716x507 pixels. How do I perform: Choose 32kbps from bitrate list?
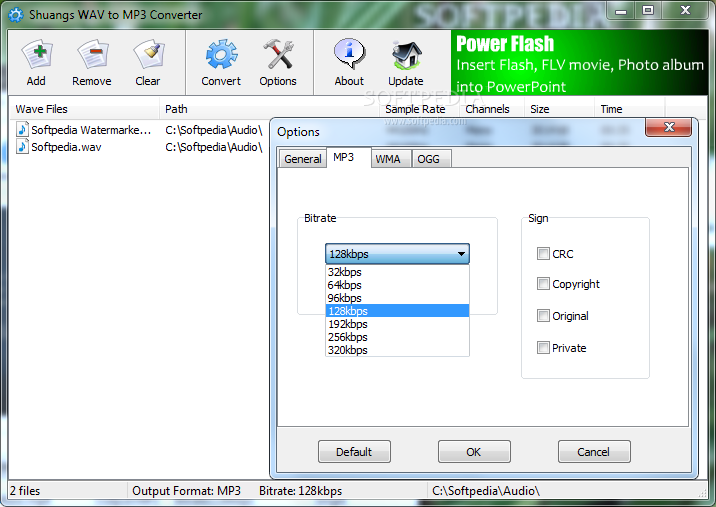397,272
